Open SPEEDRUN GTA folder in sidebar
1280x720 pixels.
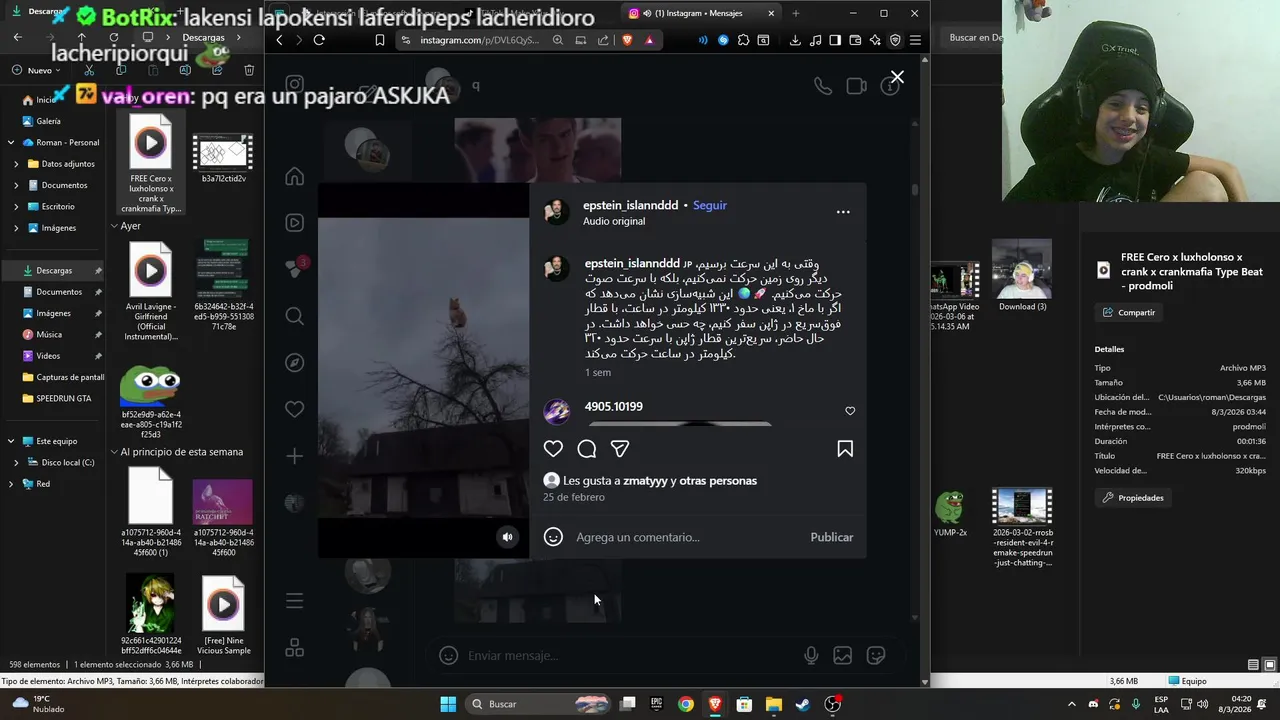pos(63,398)
